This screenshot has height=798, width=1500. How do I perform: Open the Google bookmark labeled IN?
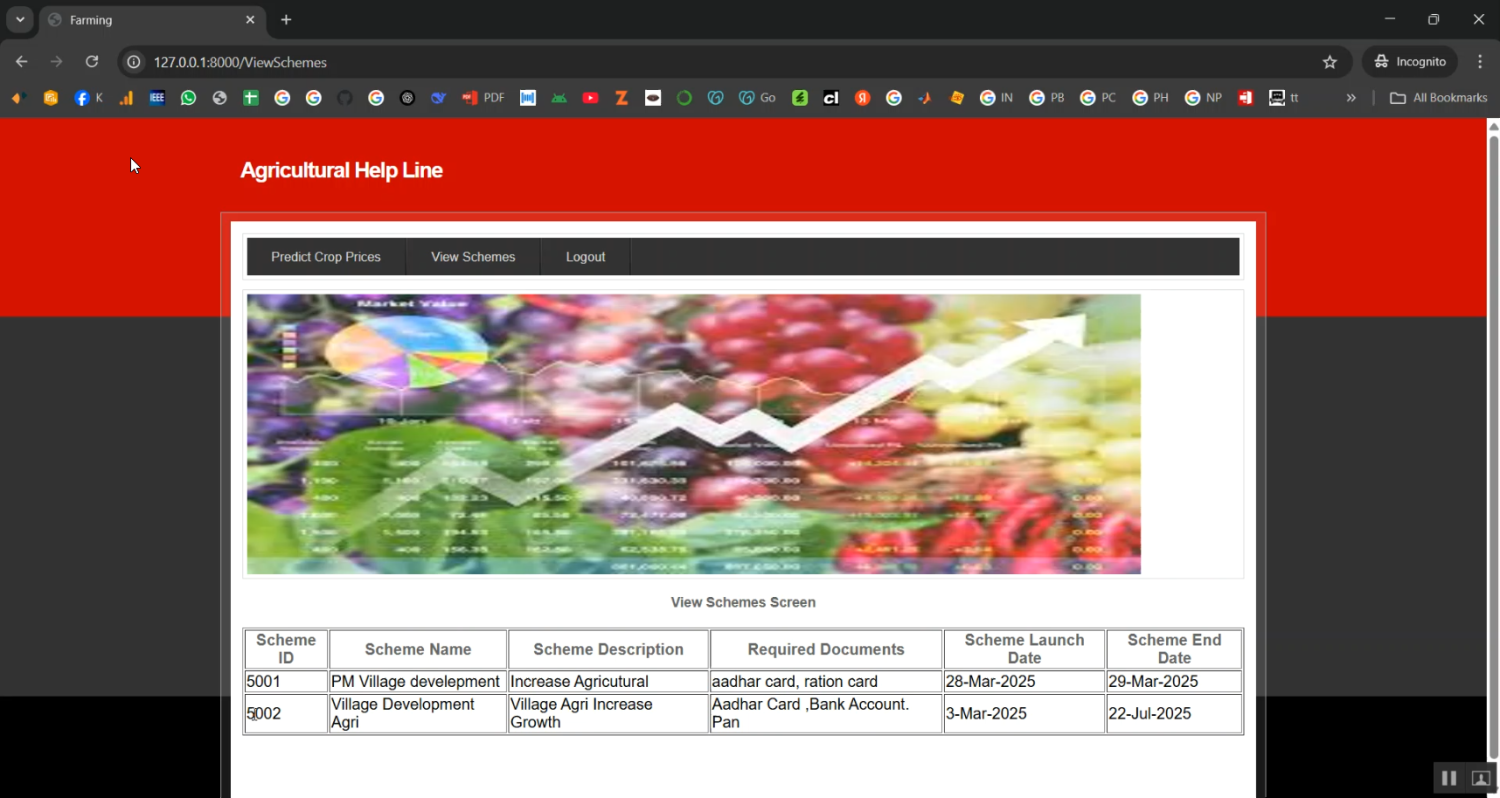click(x=997, y=98)
